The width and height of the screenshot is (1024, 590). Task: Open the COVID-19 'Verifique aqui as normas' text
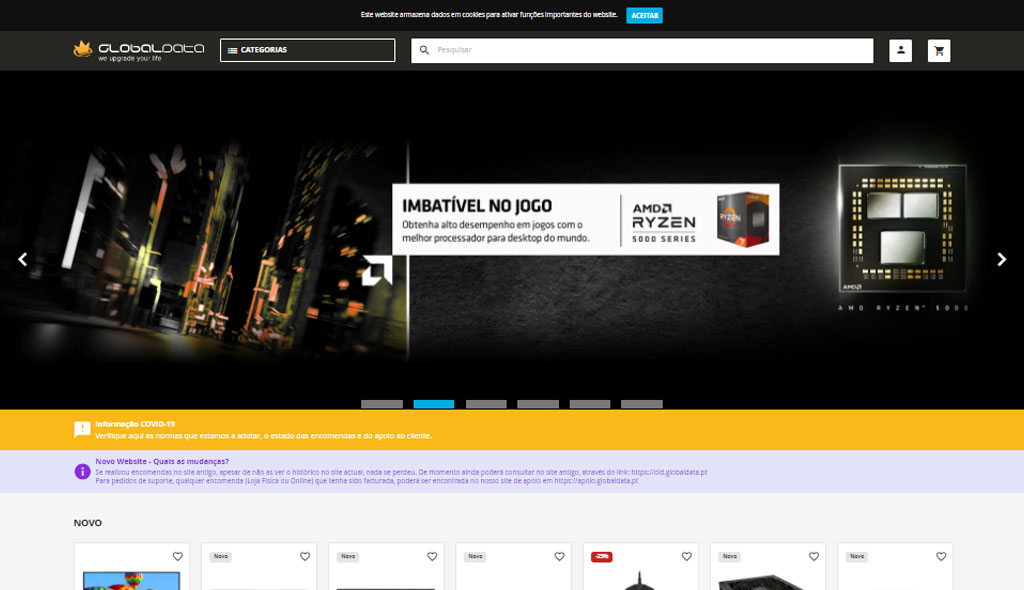(x=263, y=436)
